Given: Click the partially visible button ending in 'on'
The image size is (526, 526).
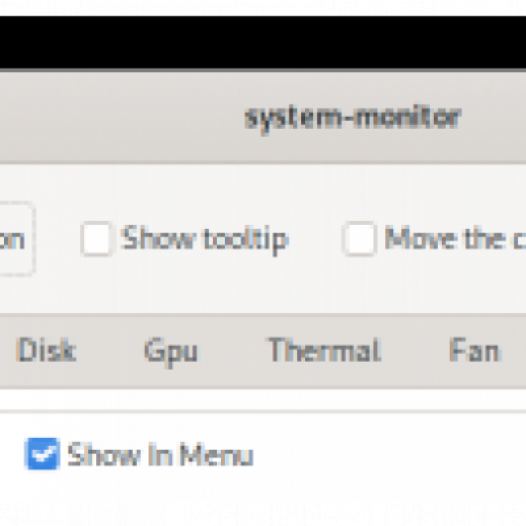Looking at the screenshot, I should [13, 239].
